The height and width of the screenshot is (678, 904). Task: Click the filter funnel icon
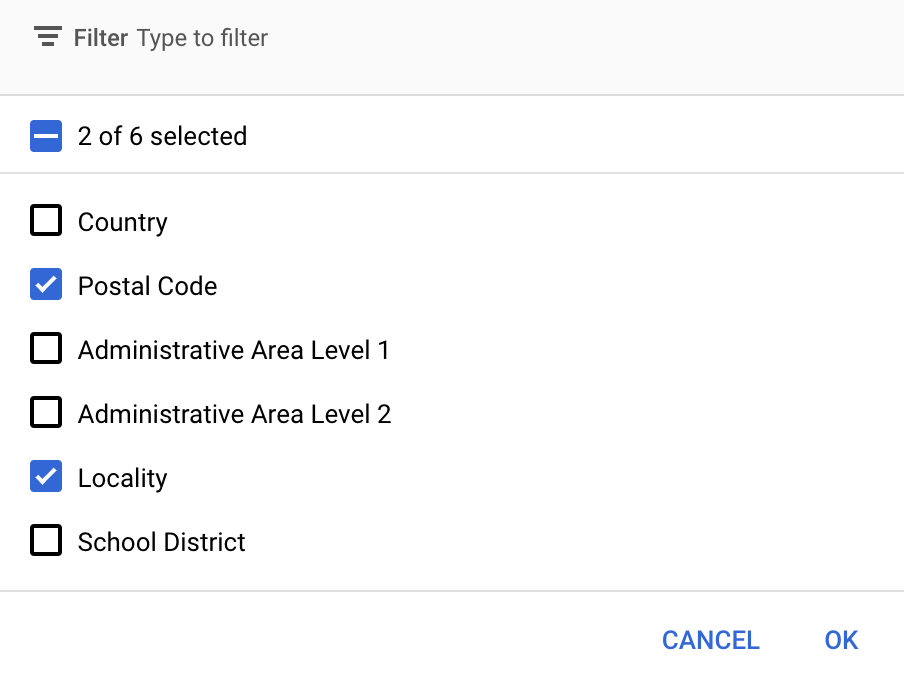[x=47, y=37]
